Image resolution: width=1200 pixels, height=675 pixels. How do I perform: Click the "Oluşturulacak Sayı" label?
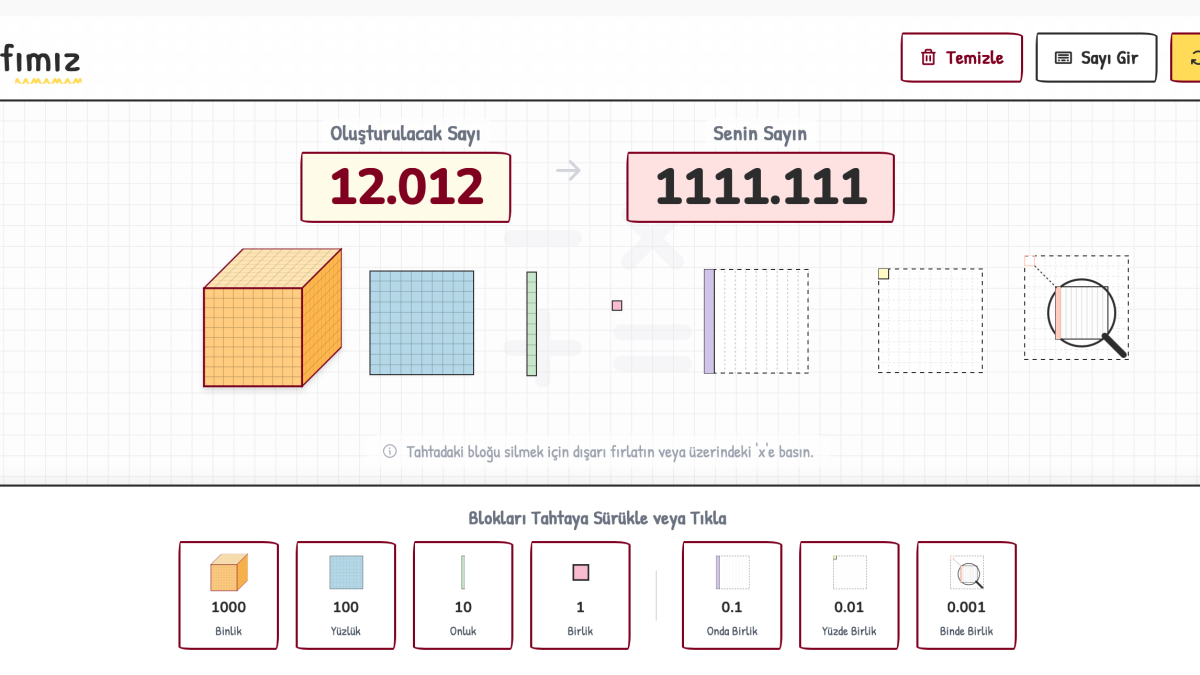[406, 133]
